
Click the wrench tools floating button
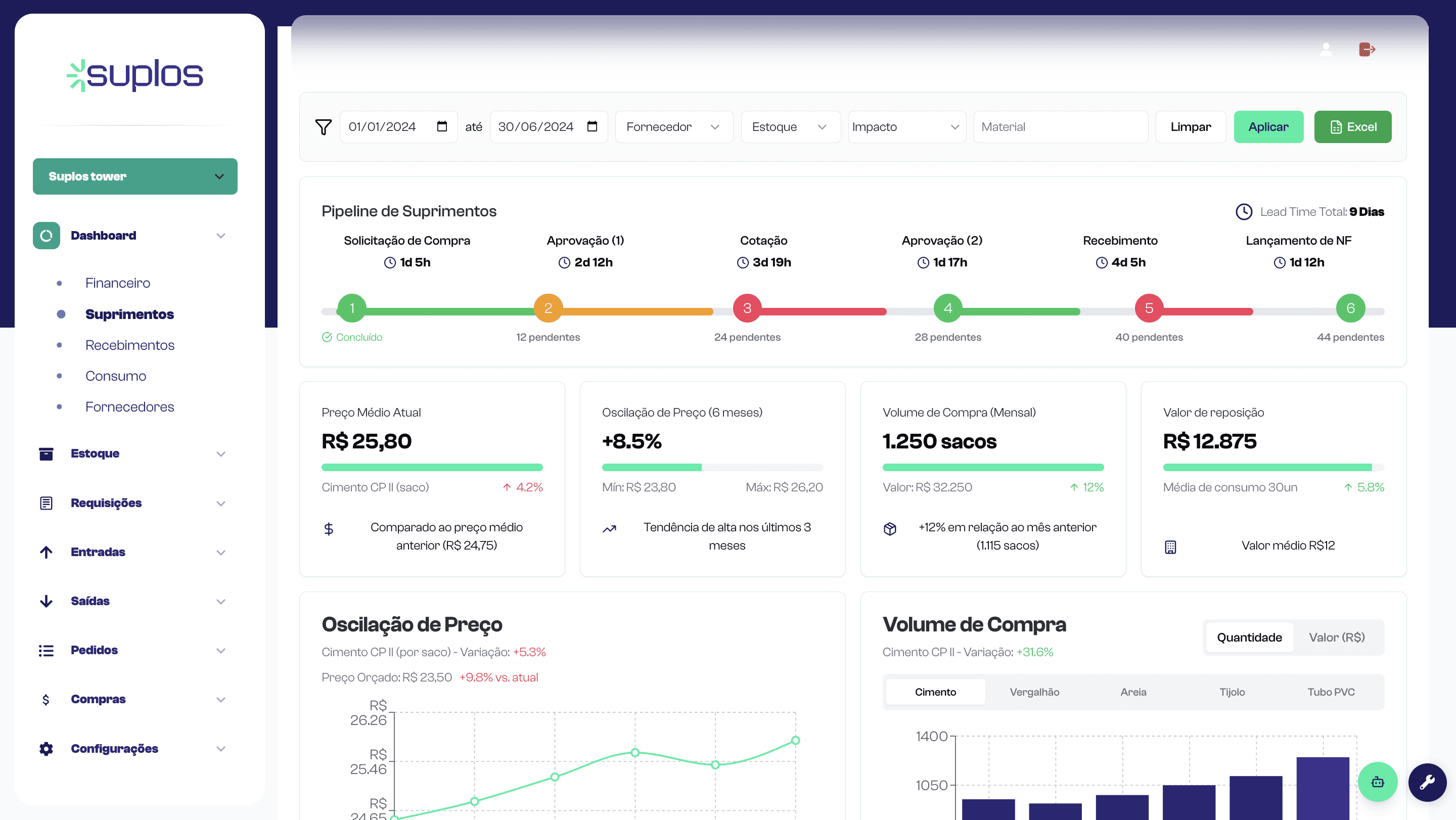pyautogui.click(x=1427, y=782)
